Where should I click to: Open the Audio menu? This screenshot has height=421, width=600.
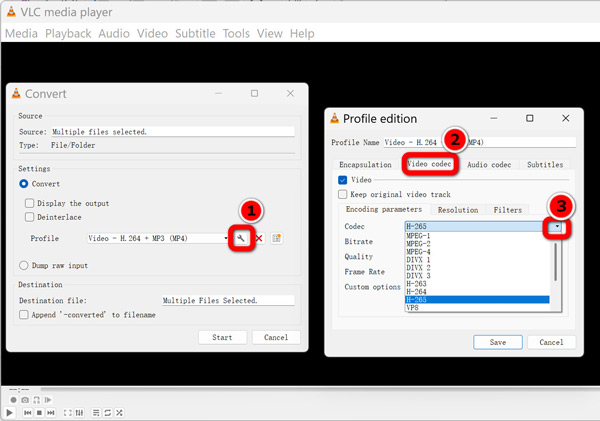click(x=114, y=34)
